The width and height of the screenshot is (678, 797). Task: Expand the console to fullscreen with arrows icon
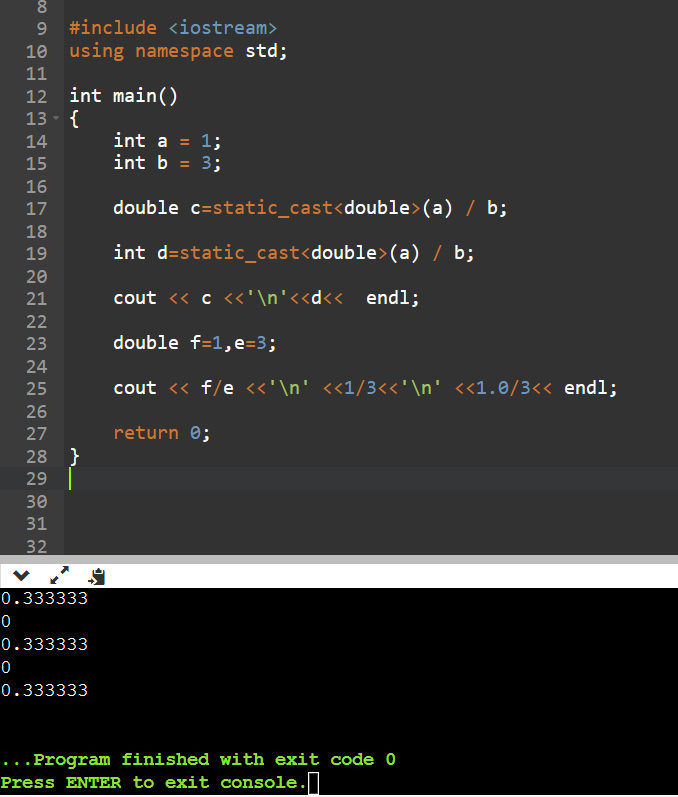click(59, 576)
